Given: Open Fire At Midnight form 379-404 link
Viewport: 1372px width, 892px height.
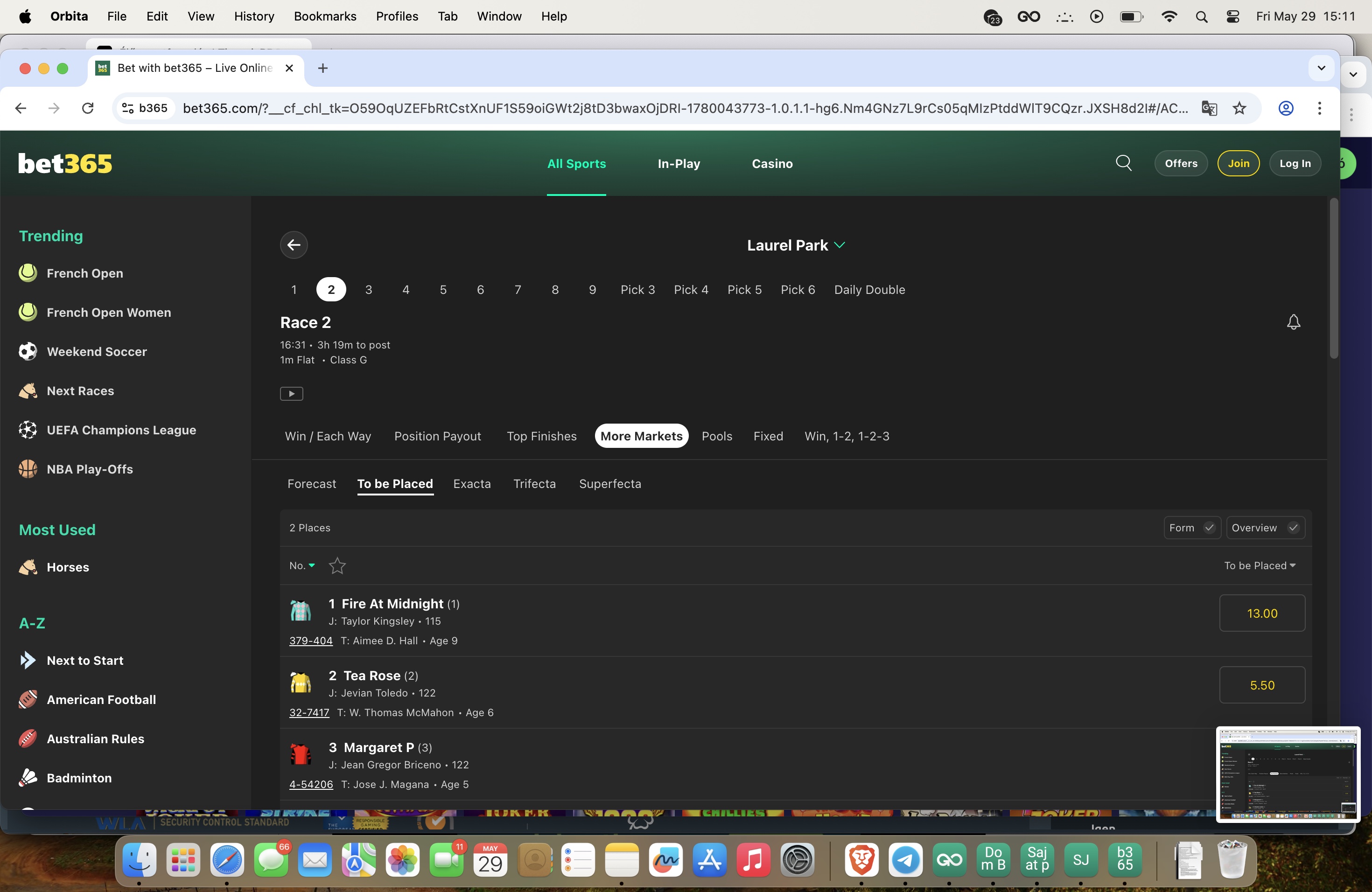Looking at the screenshot, I should point(311,641).
